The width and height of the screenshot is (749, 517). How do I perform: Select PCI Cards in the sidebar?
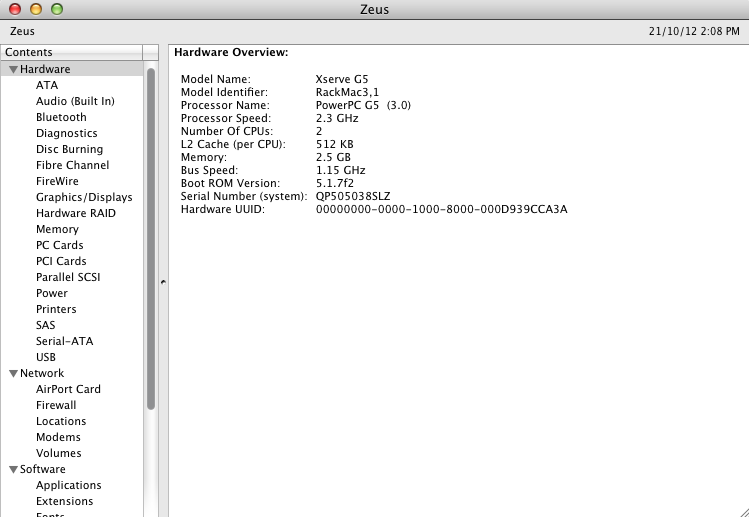[61, 261]
